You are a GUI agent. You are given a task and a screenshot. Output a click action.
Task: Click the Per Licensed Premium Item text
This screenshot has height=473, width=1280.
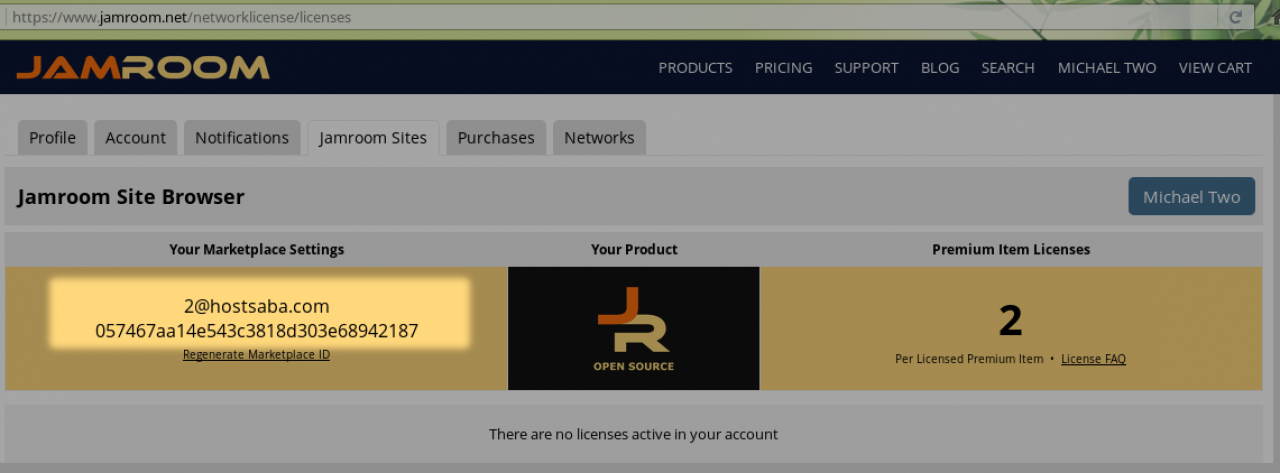[969, 359]
